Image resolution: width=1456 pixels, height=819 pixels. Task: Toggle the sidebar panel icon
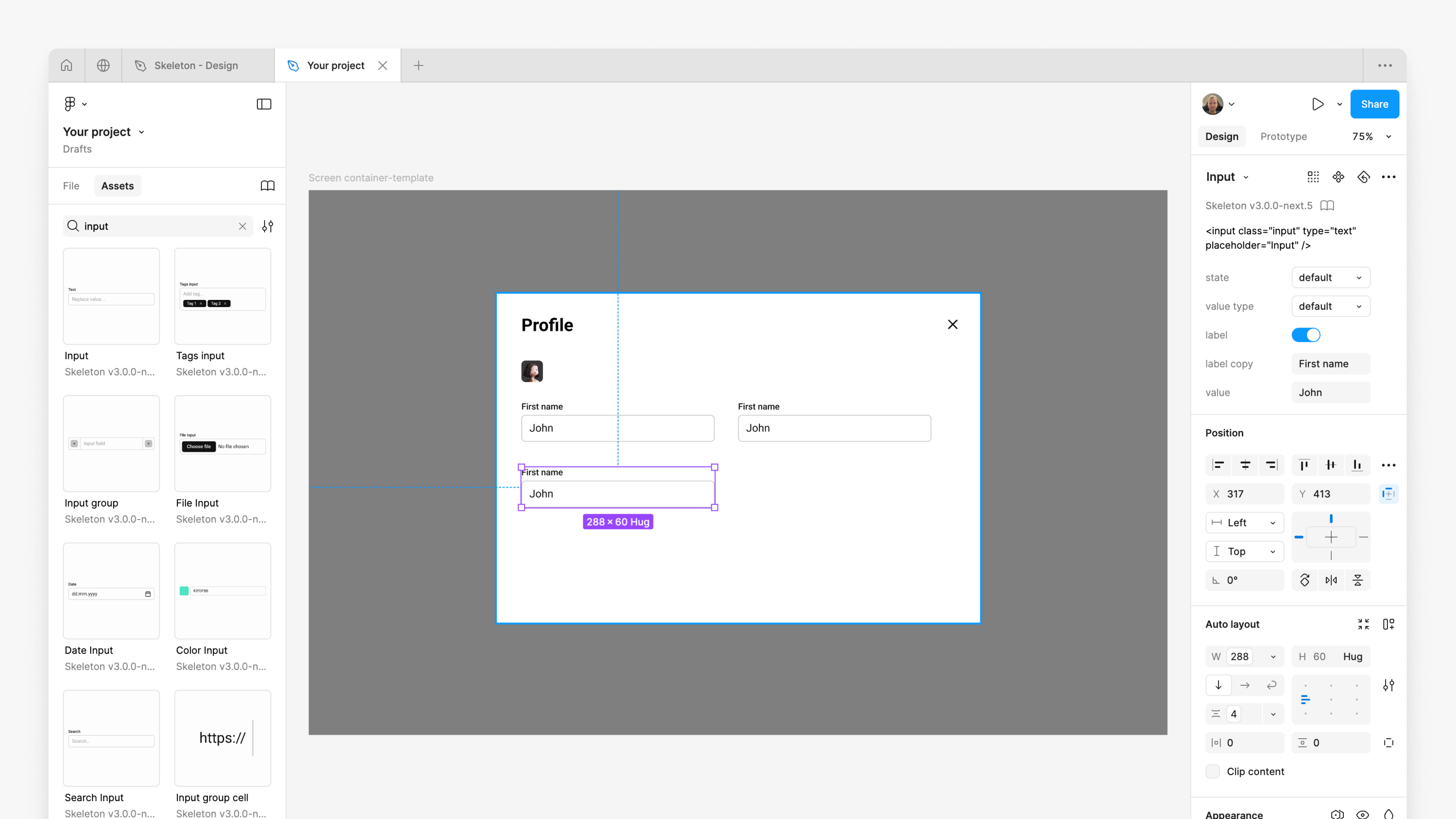coord(264,104)
